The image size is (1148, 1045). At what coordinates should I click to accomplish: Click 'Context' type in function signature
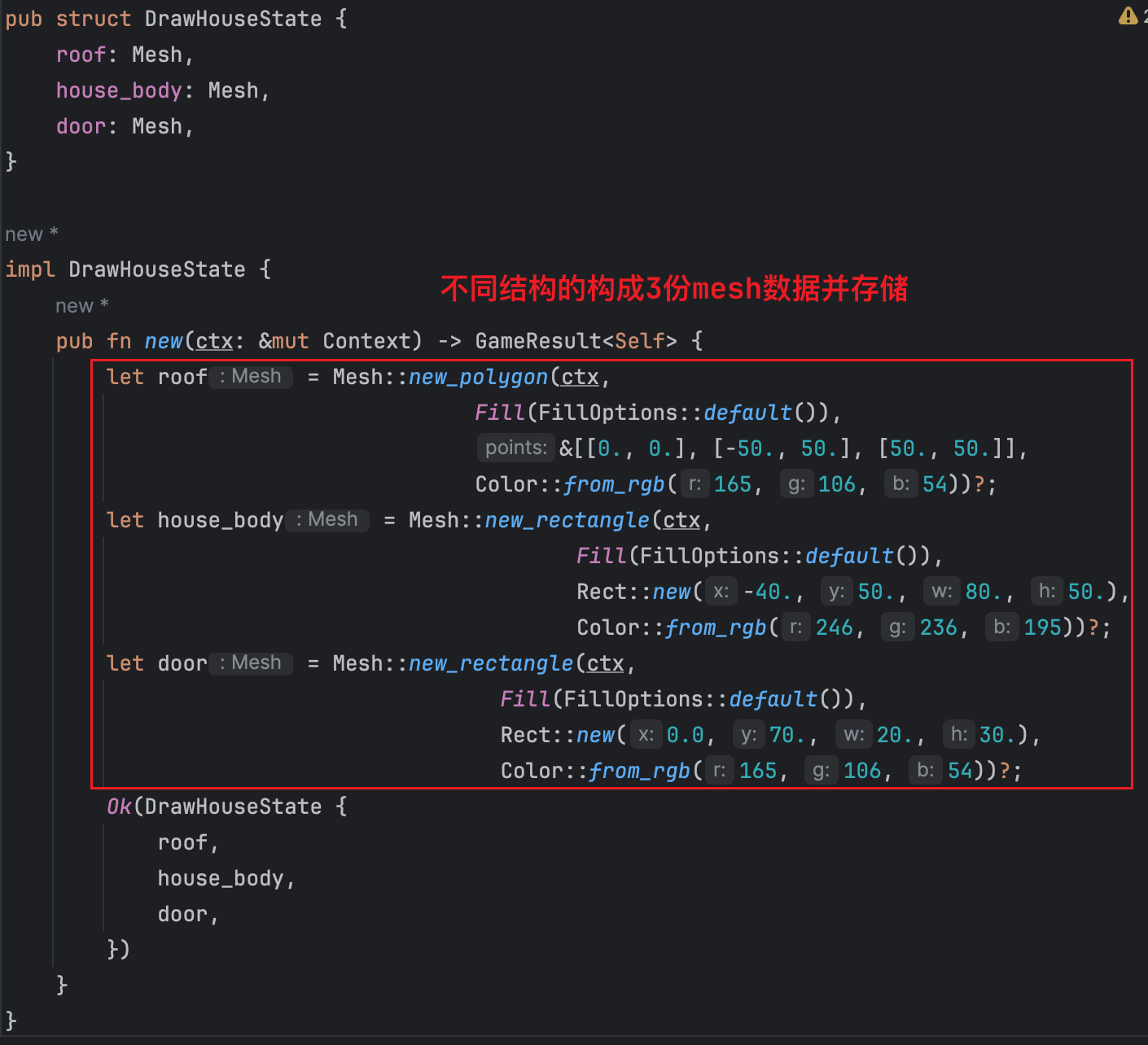(x=366, y=341)
